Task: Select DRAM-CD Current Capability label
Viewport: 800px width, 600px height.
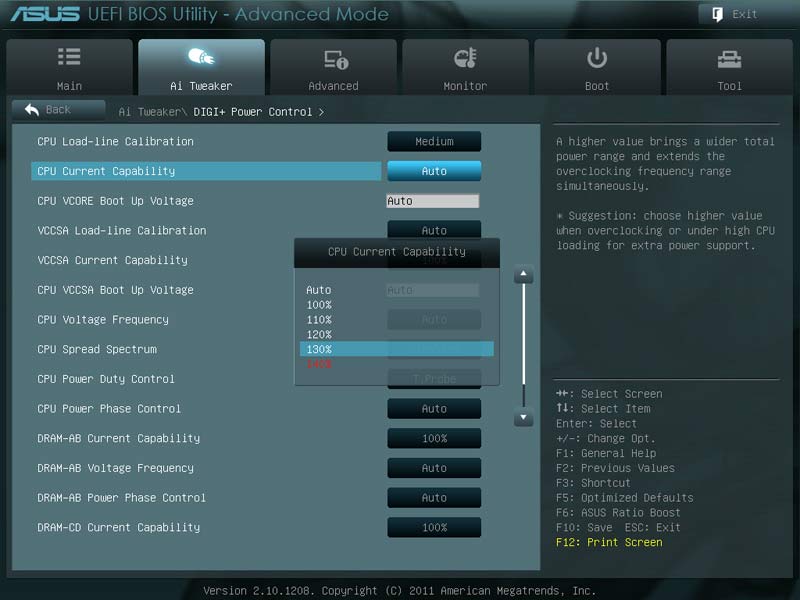Action: pyautogui.click(x=118, y=527)
